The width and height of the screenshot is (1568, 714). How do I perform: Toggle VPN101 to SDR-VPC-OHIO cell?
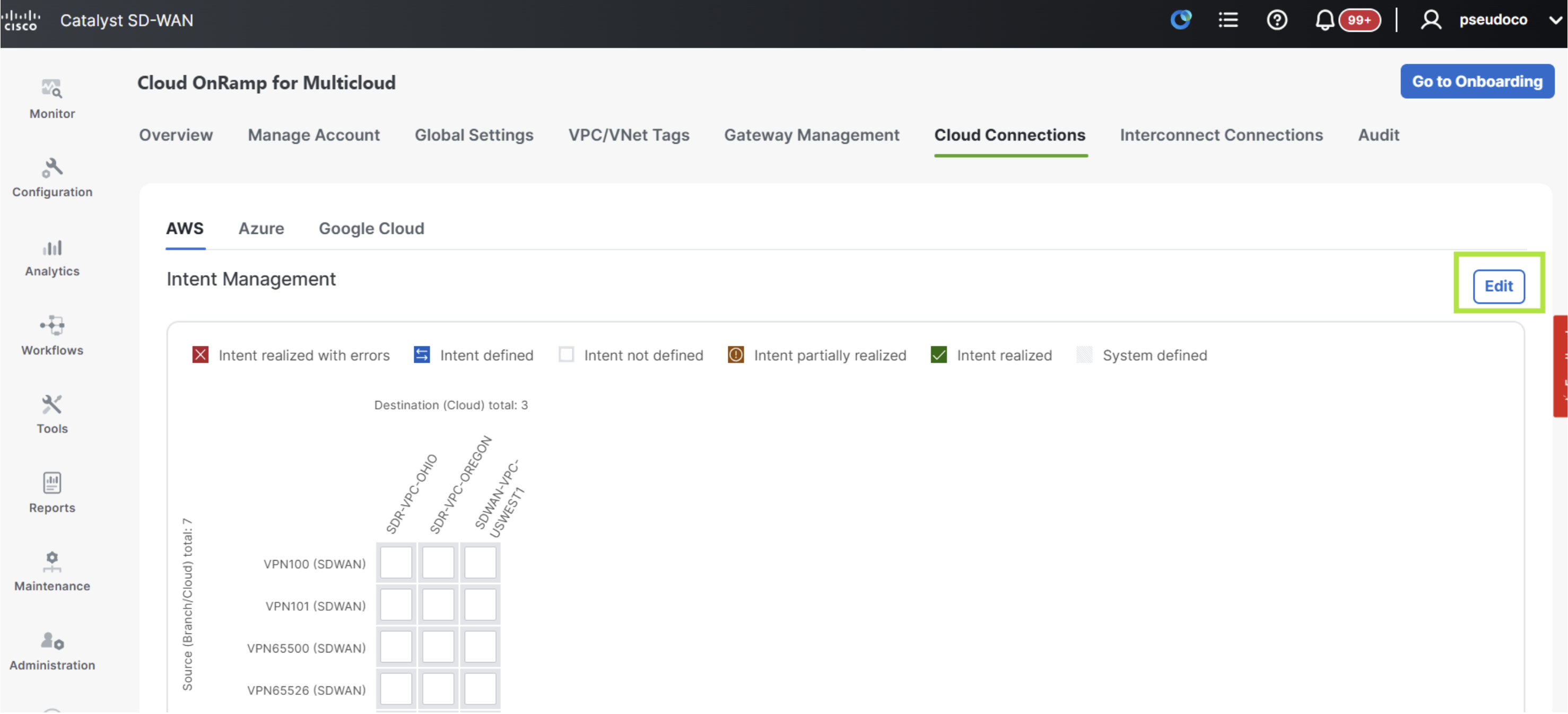coord(396,605)
